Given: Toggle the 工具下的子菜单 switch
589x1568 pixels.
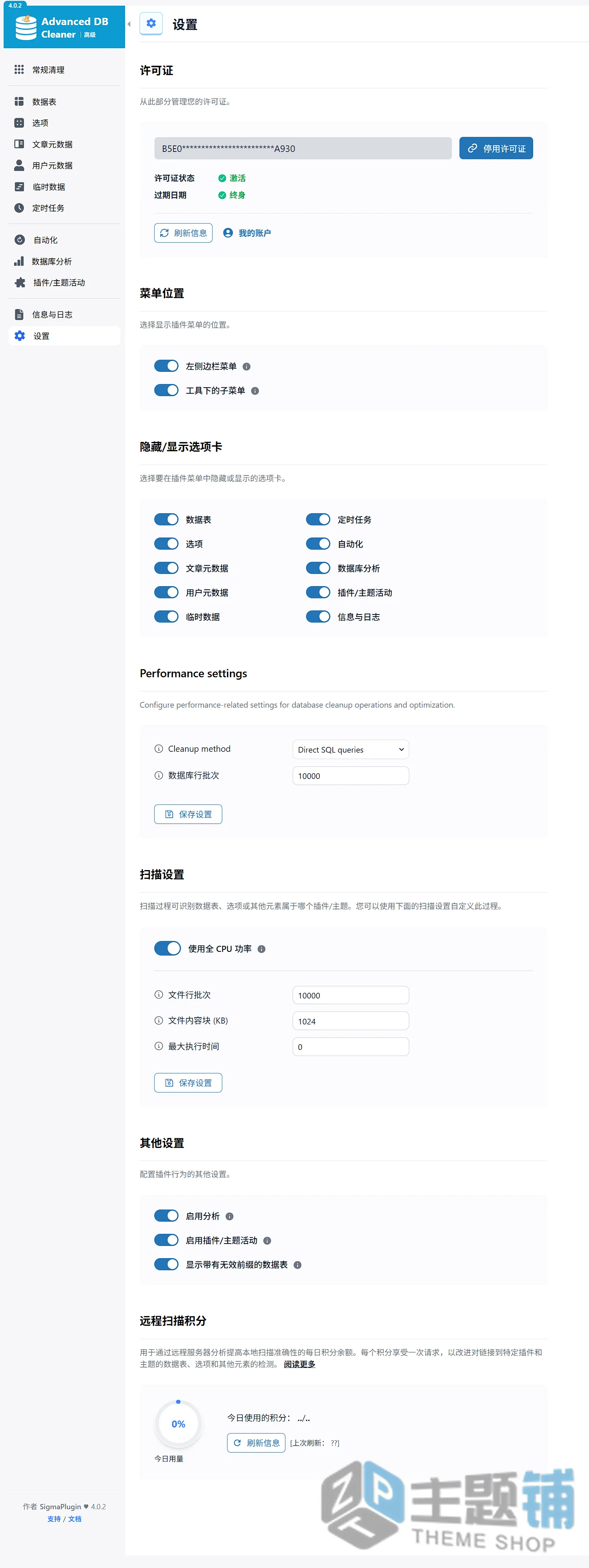Looking at the screenshot, I should tap(166, 390).
